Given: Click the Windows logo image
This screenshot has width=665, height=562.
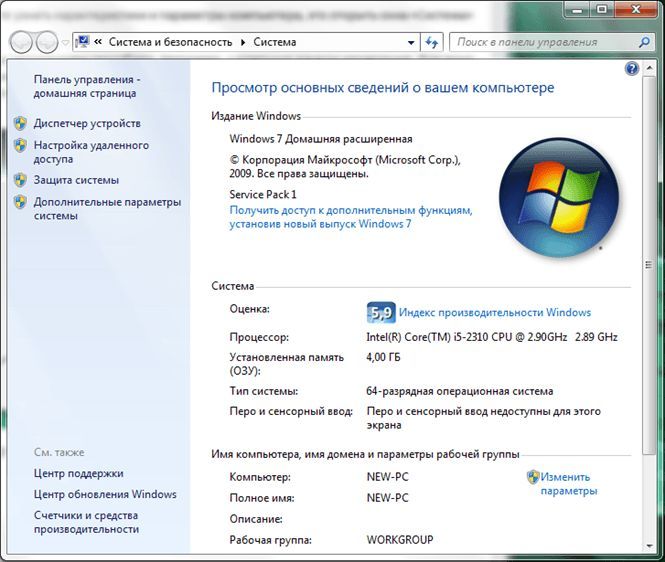Looking at the screenshot, I should [x=559, y=198].
